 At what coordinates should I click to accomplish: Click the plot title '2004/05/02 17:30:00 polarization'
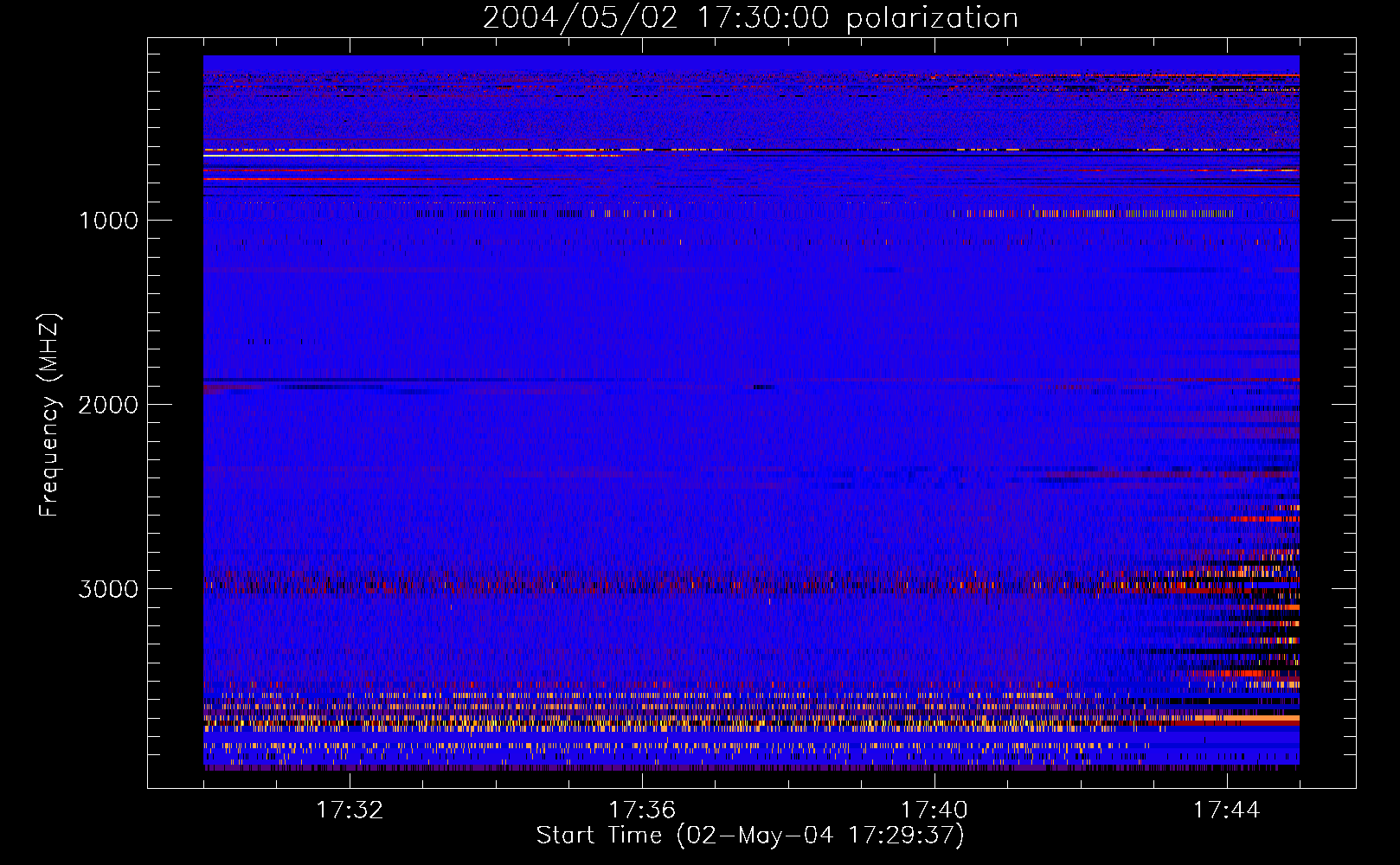(x=750, y=18)
